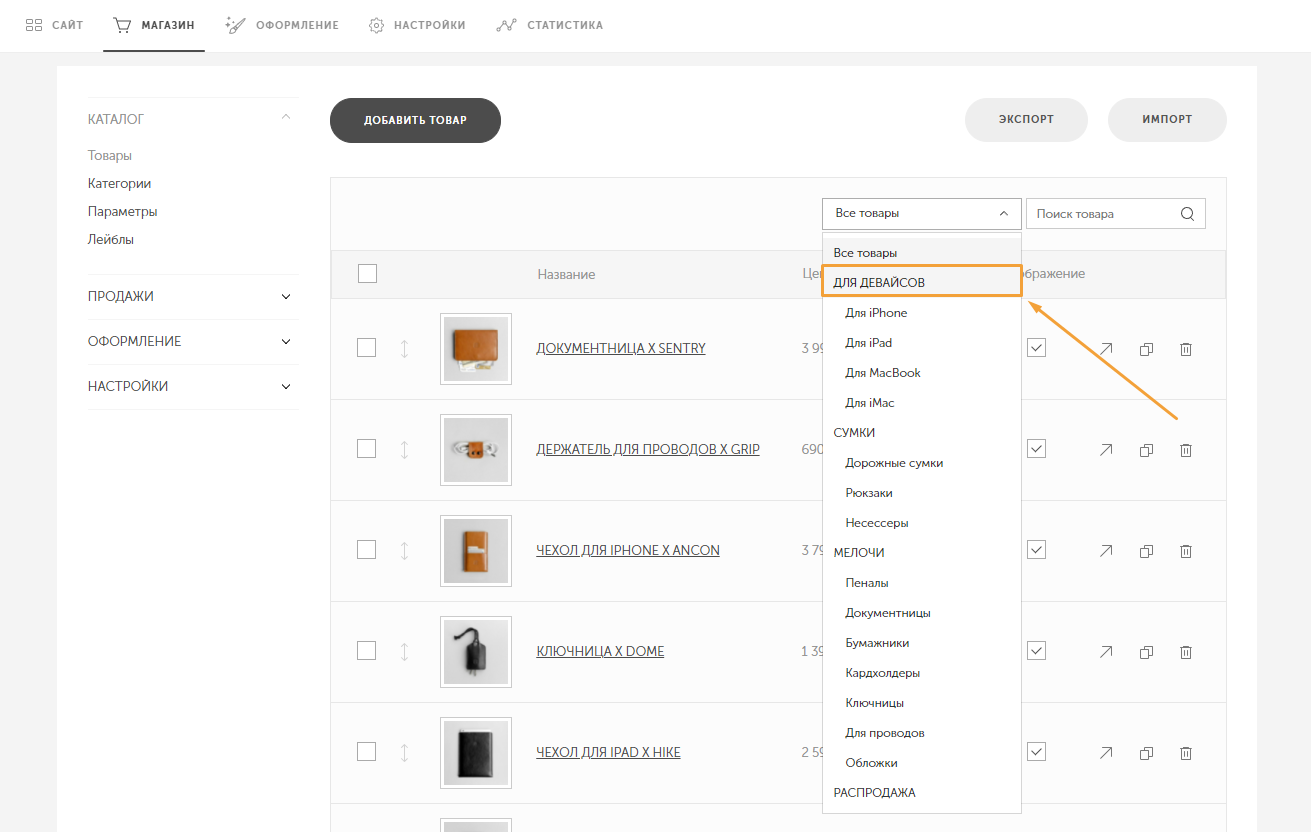Delete Чехол для iPhone X Ancon
Screen dimensions: 1311x832
[1186, 551]
